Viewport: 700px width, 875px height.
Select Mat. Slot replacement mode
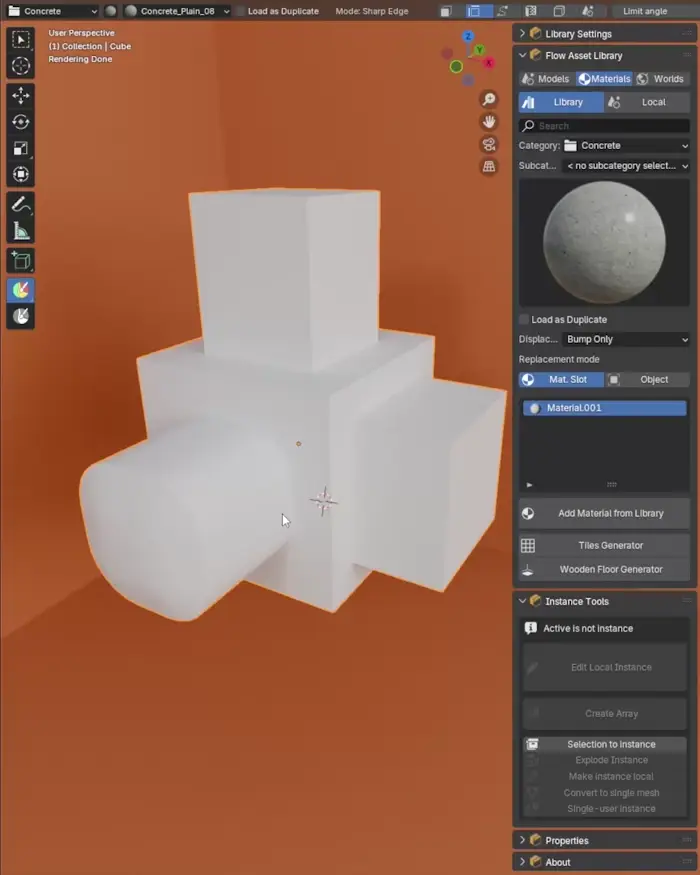pyautogui.click(x=561, y=379)
